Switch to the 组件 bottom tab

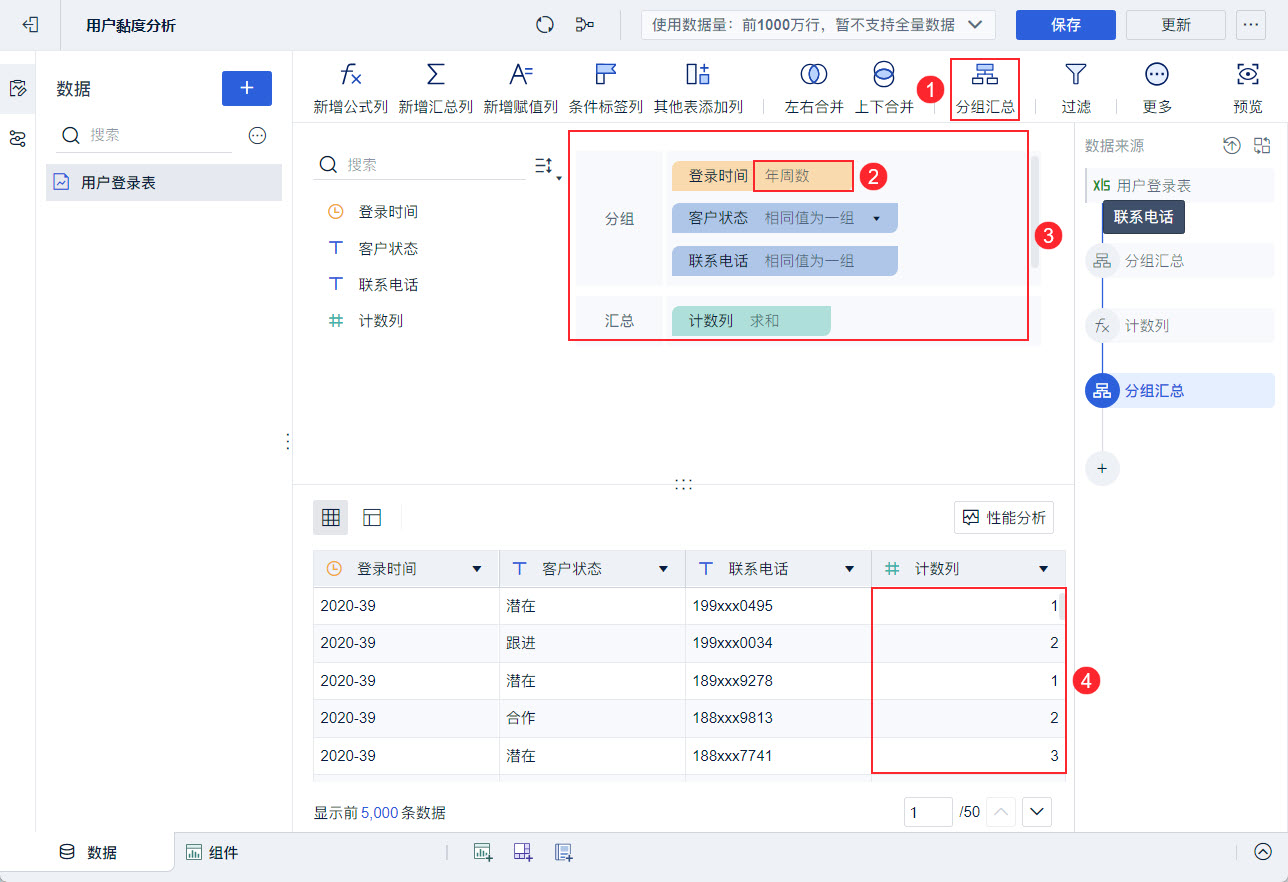coord(212,853)
